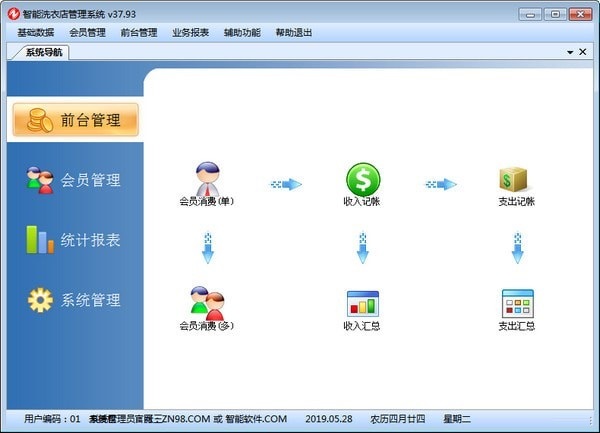Open 辅助功能 menu

243,32
